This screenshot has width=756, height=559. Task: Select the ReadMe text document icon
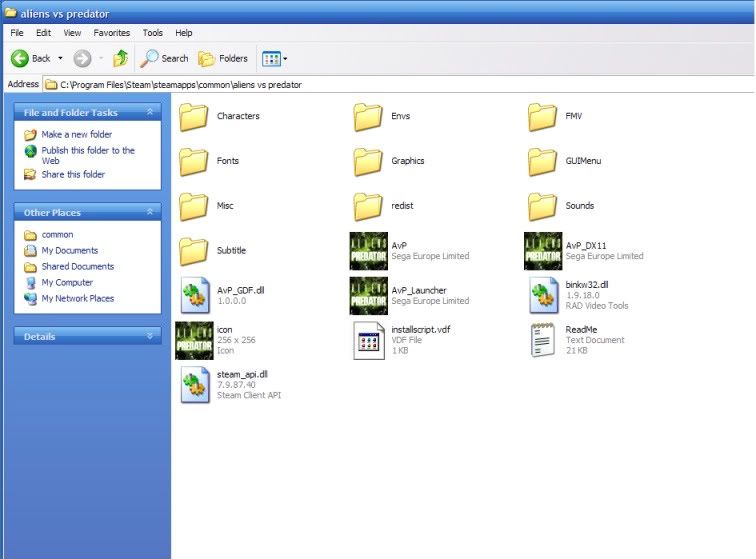[542, 340]
